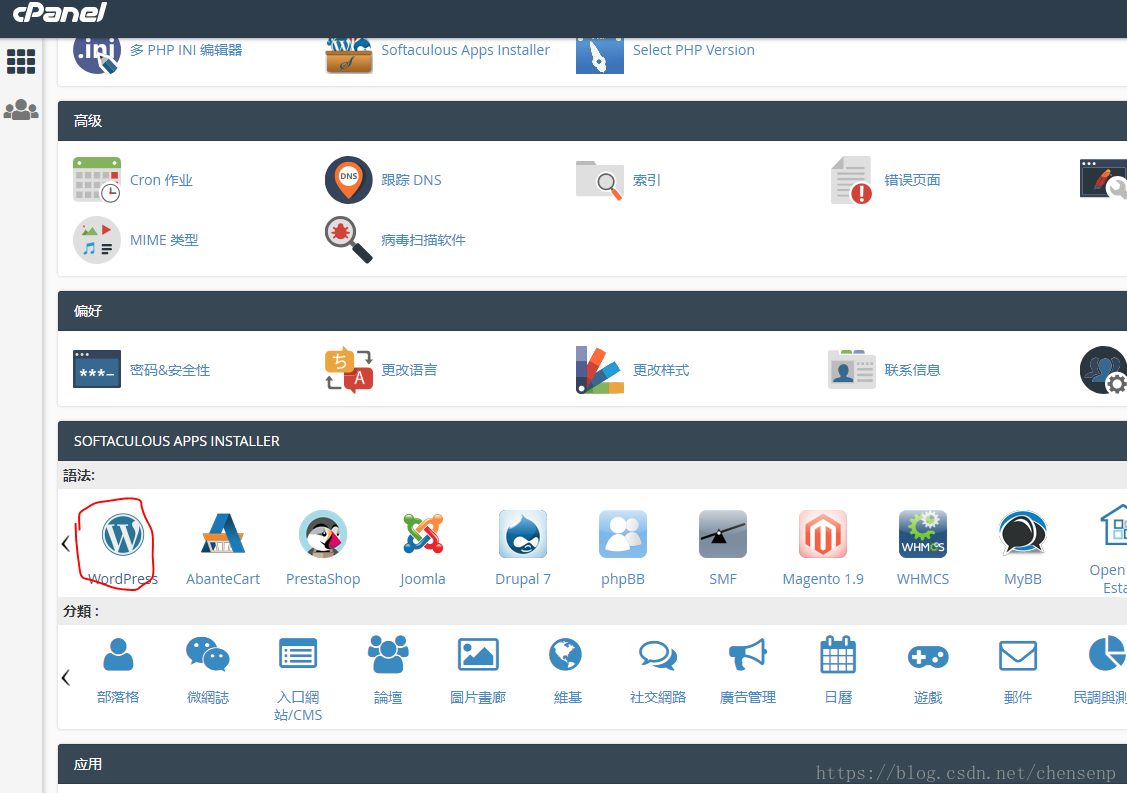Open the 索引 folder search icon
Viewport: 1127px width, 793px height.
tap(599, 180)
